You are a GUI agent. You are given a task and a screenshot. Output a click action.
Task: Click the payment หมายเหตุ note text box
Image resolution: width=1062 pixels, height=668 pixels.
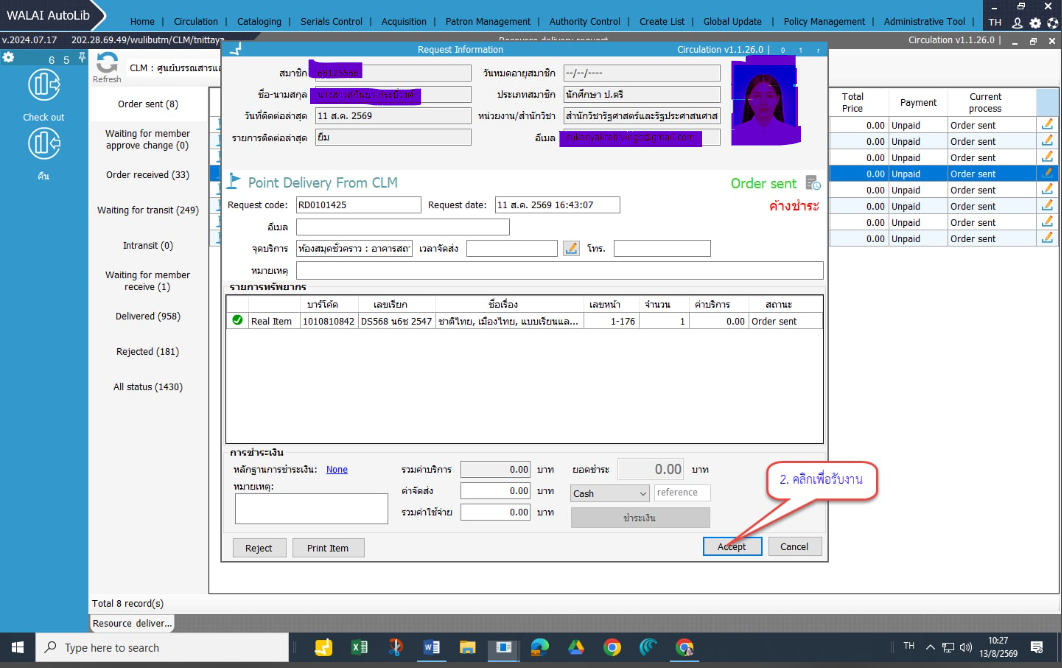point(312,508)
